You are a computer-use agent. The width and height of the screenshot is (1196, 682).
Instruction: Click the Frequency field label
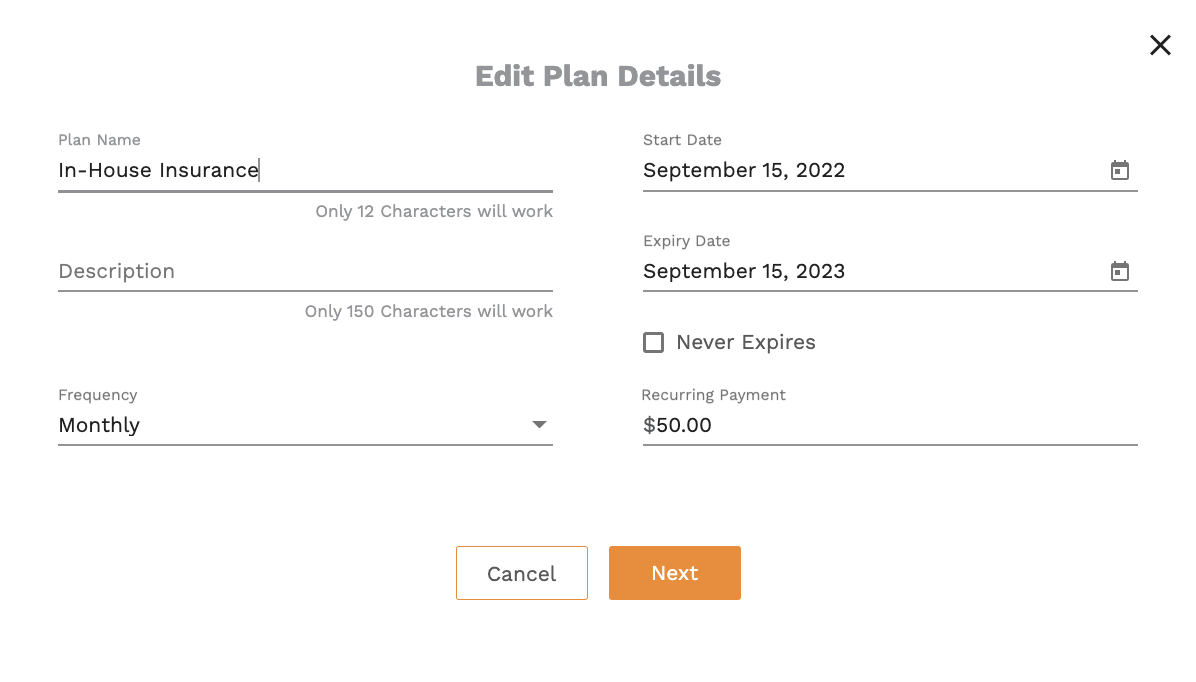98,394
